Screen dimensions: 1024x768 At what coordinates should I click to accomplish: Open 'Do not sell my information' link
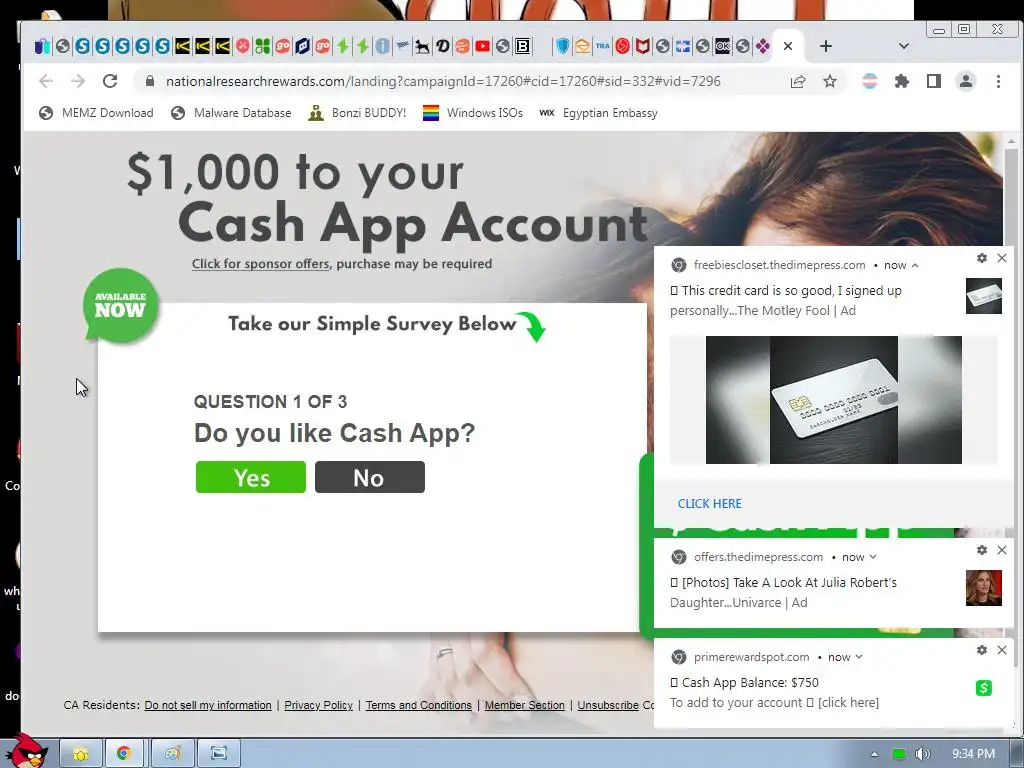coord(208,705)
